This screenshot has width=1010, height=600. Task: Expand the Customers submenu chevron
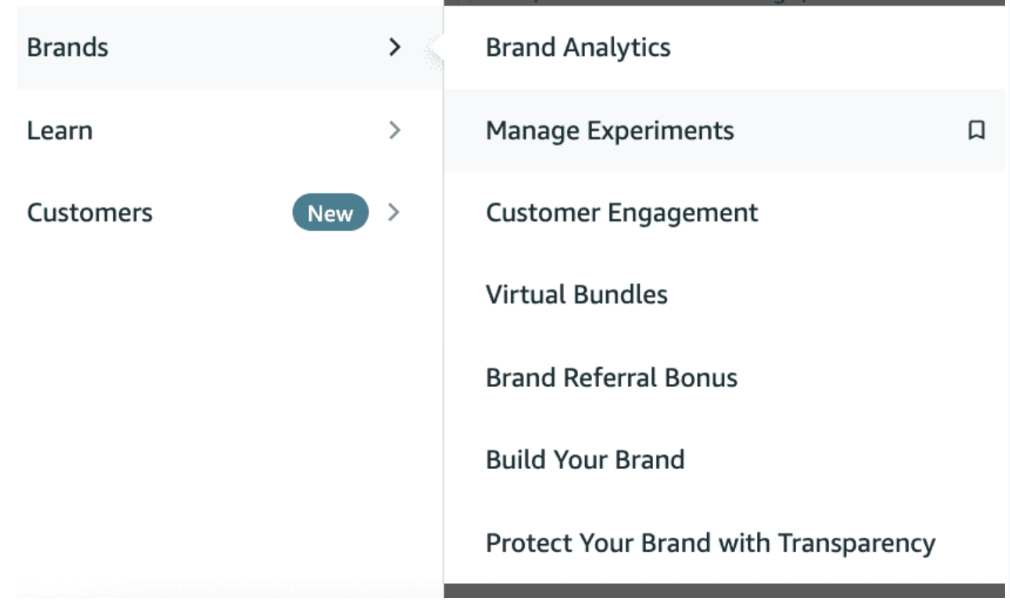tap(394, 212)
